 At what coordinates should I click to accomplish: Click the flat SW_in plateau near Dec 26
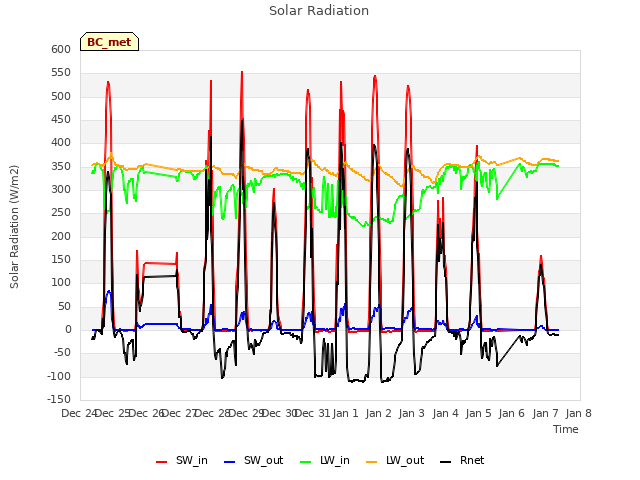[160, 263]
